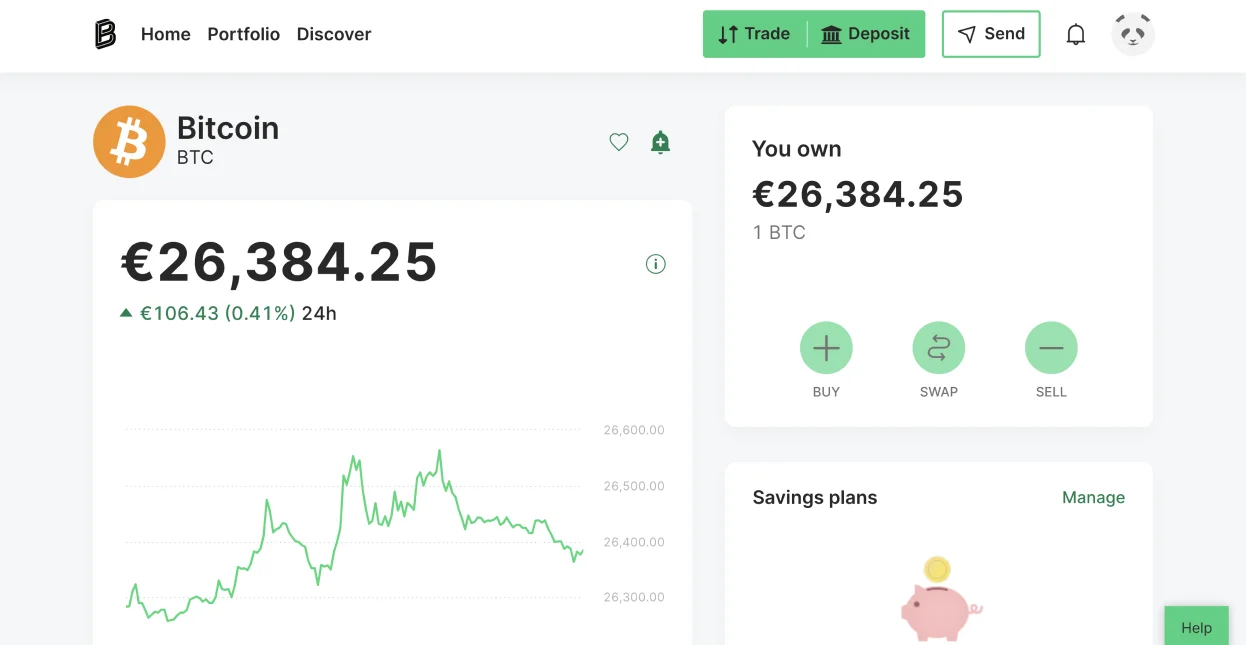
Task: Click the BUY label under plus icon
Action: pyautogui.click(x=826, y=392)
